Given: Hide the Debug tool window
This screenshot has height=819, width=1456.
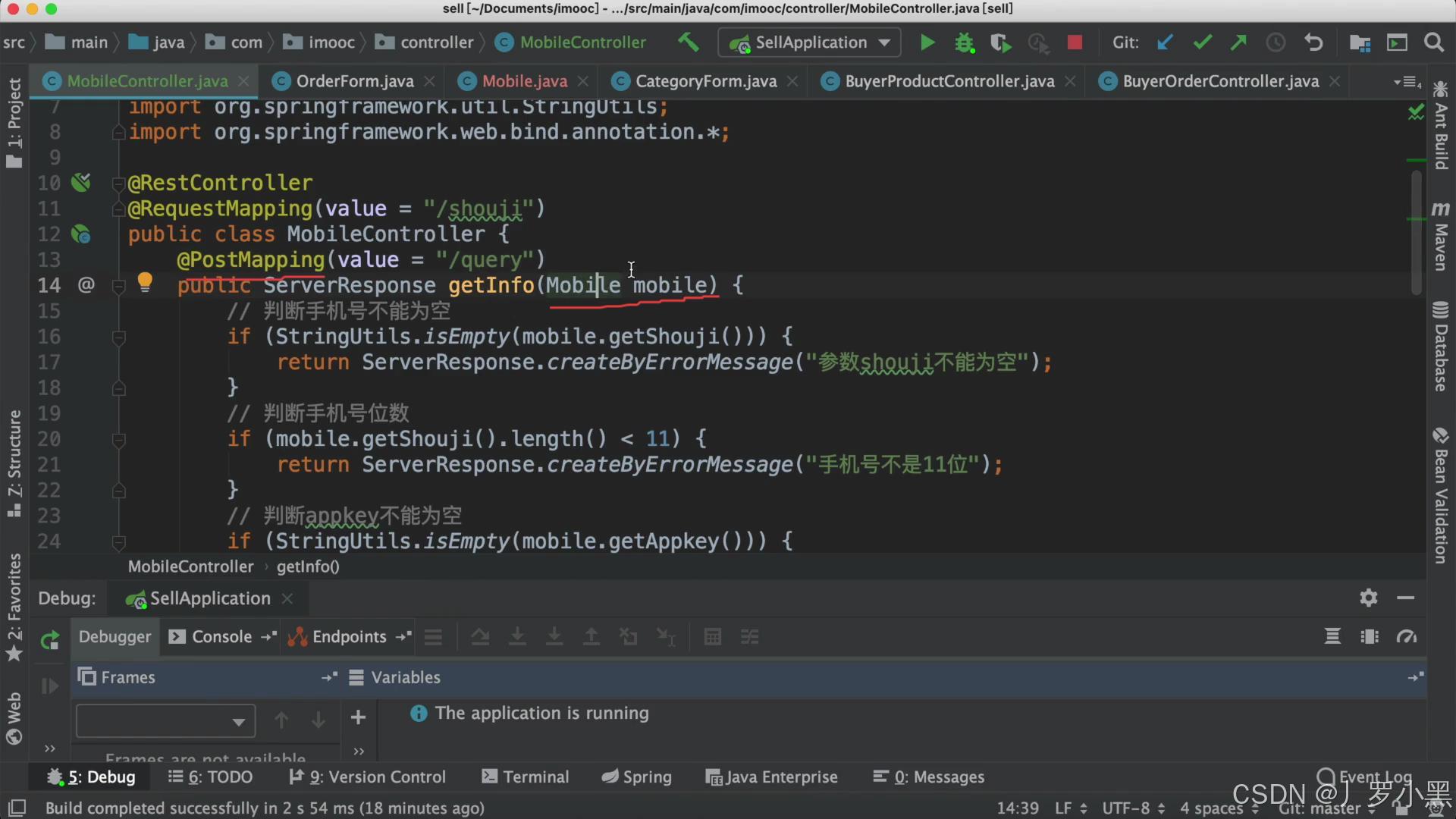Looking at the screenshot, I should point(1405,598).
